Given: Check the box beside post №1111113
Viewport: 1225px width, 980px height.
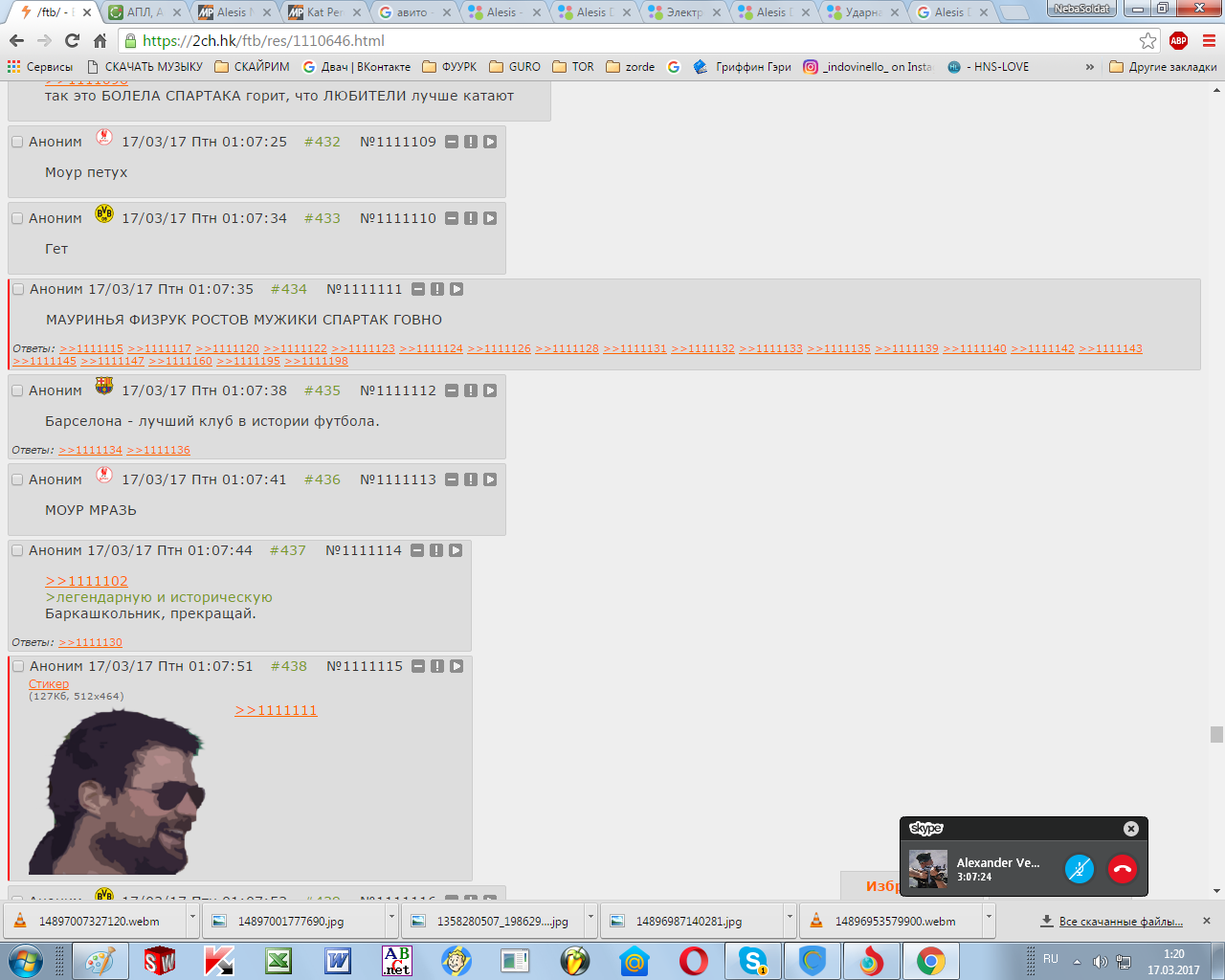Looking at the screenshot, I should point(17,479).
